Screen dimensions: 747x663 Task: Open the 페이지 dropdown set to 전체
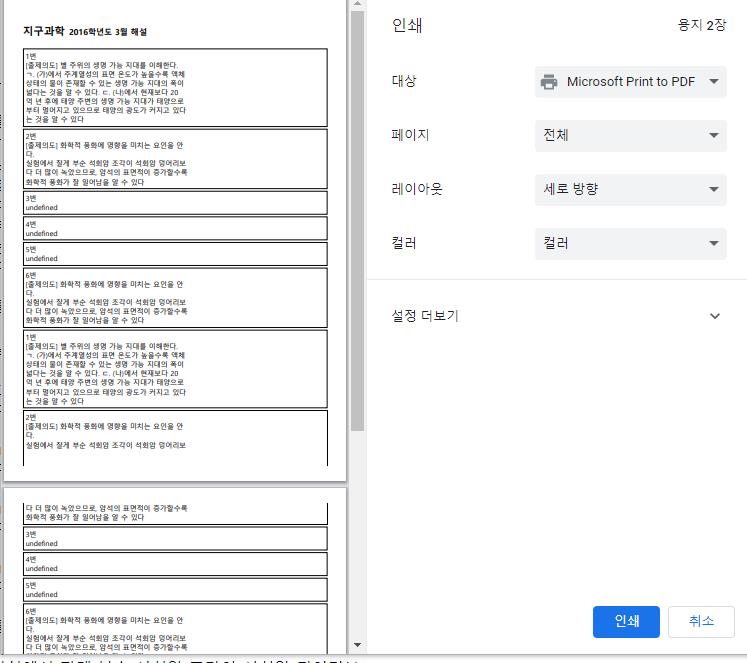pyautogui.click(x=630, y=136)
